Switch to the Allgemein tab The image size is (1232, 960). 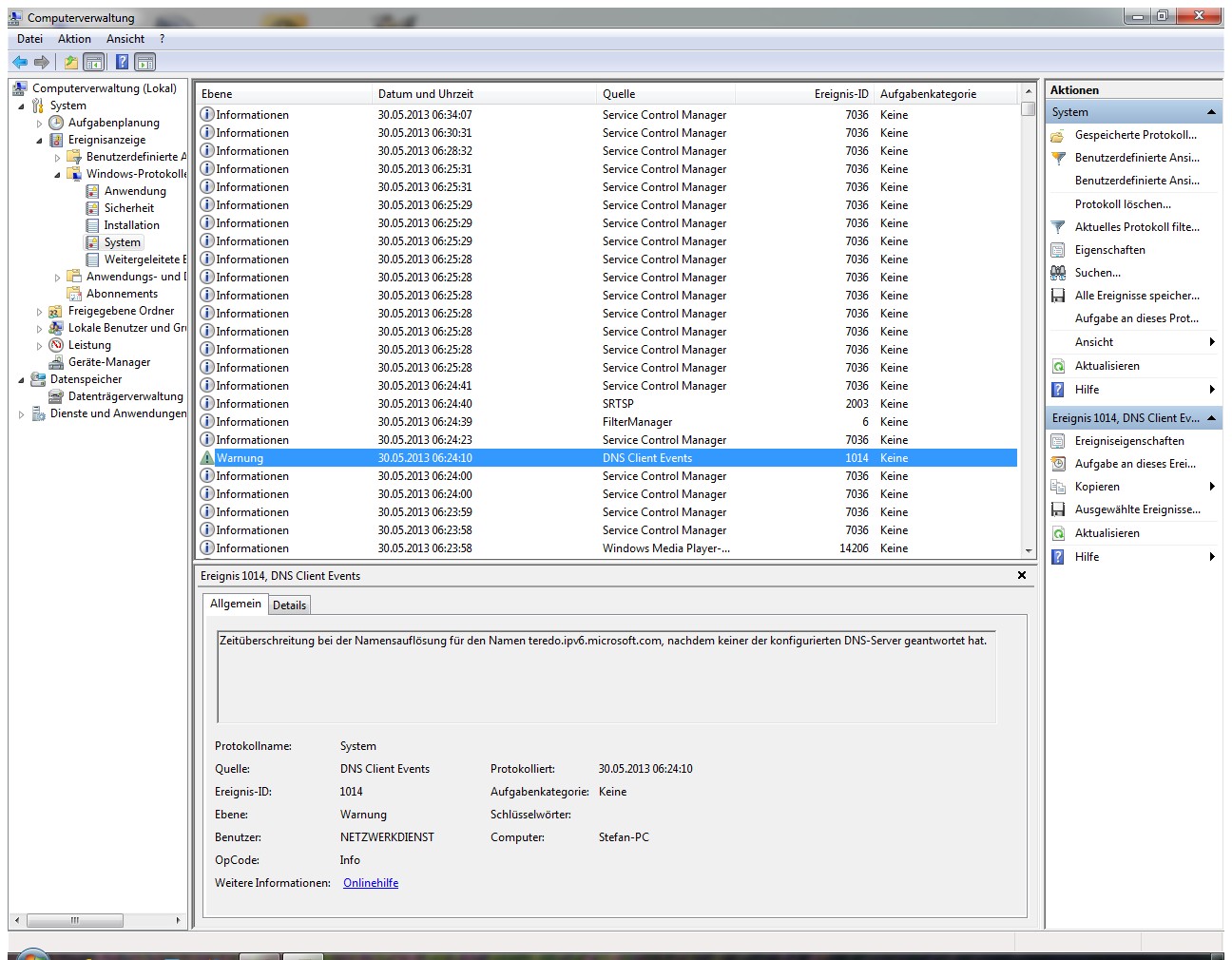[236, 605]
